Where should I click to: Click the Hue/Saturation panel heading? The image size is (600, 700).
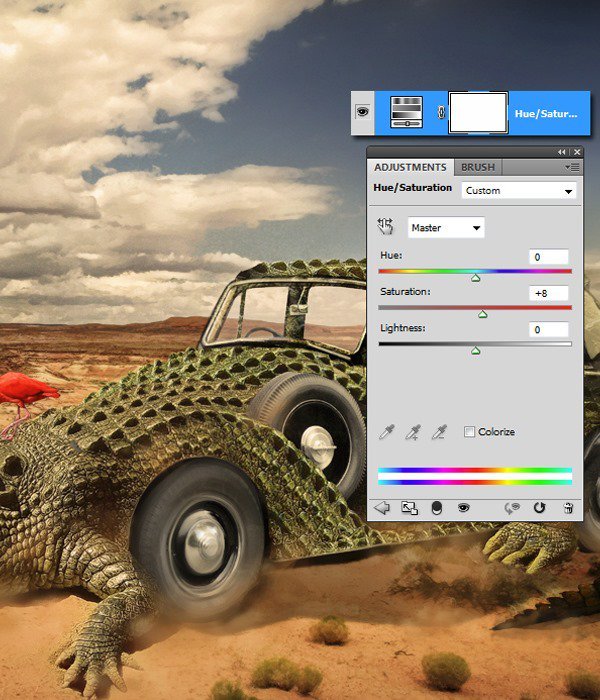[412, 188]
